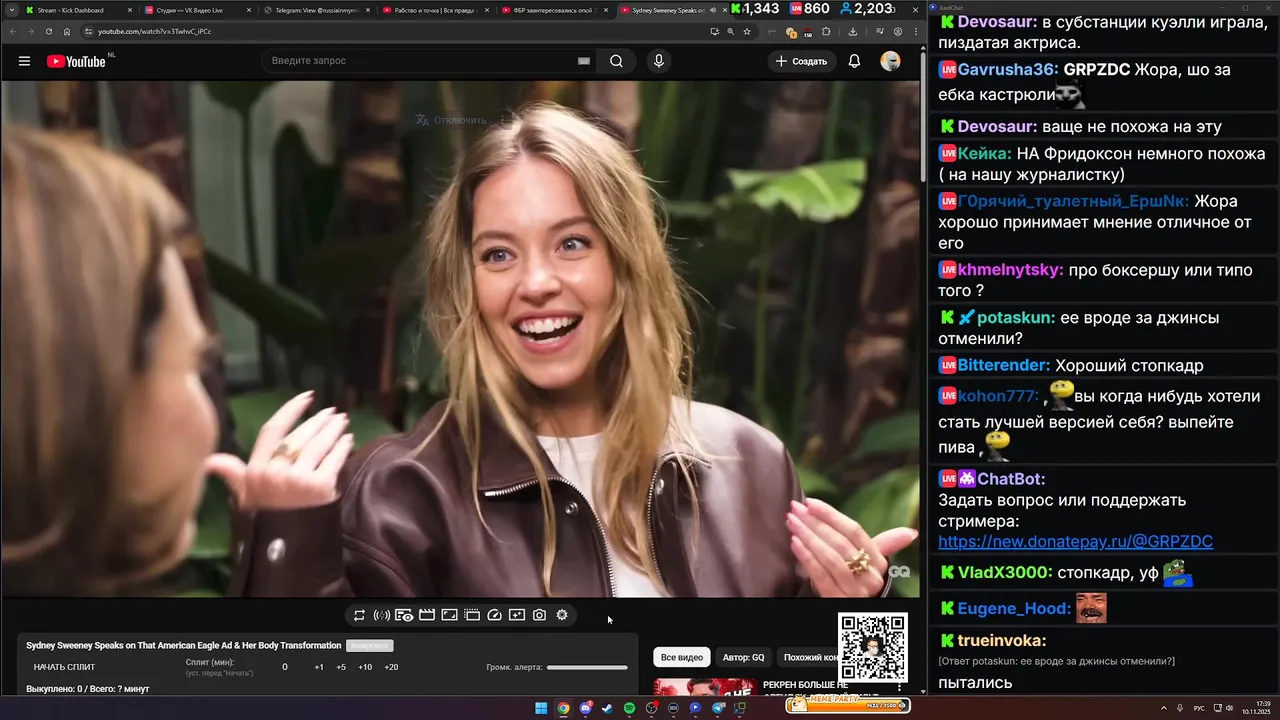This screenshot has width=1280, height=720.
Task: Toggle the clapperboard cinema mode icon
Action: tap(427, 615)
